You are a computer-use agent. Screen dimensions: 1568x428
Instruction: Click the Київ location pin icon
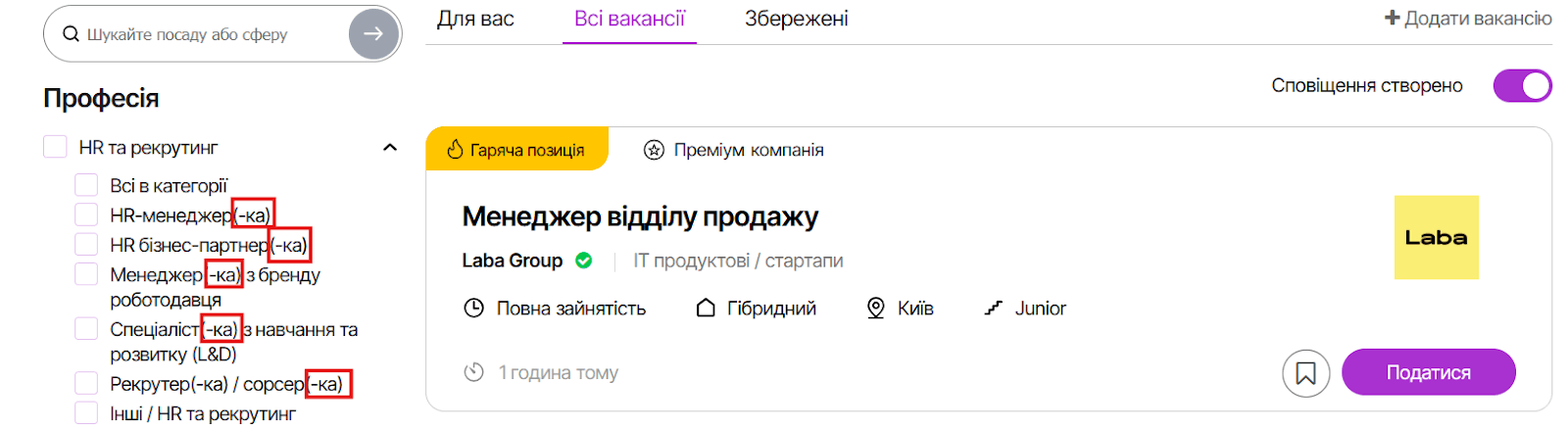(x=876, y=309)
